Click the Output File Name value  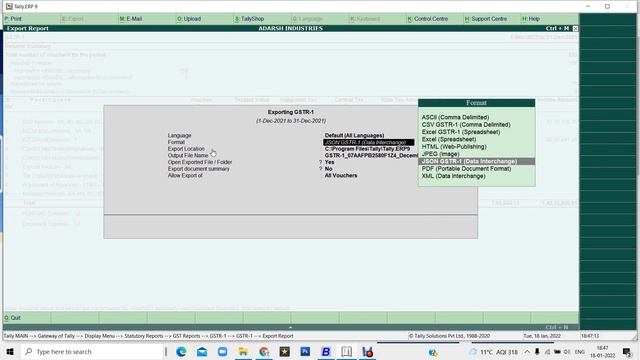click(371, 156)
